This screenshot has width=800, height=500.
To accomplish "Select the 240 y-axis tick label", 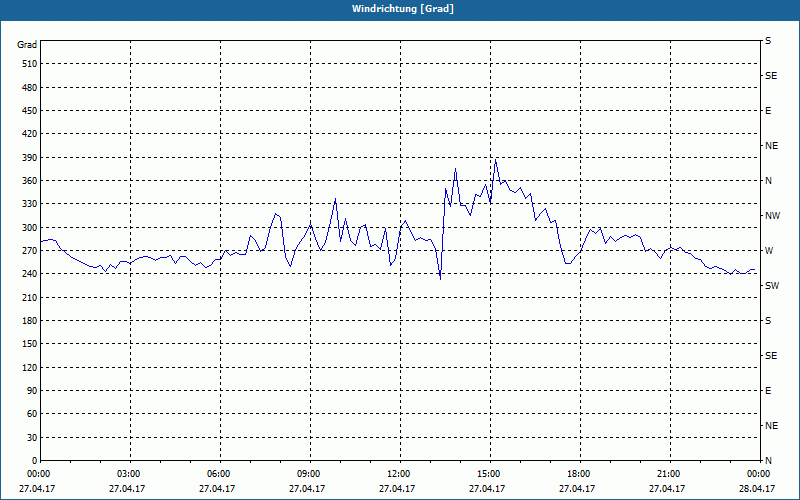I will [x=30, y=274].
